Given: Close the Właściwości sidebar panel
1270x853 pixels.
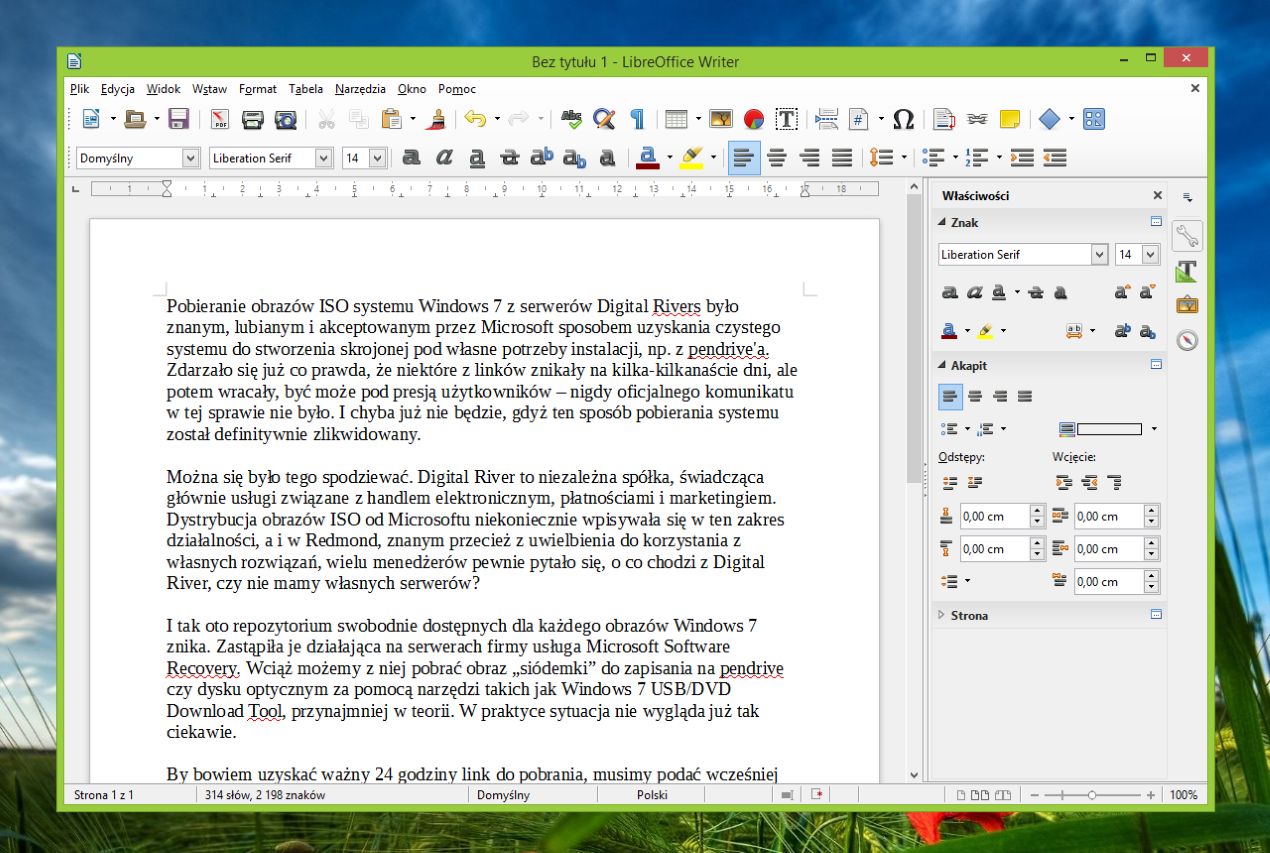Looking at the screenshot, I should pyautogui.click(x=1158, y=196).
